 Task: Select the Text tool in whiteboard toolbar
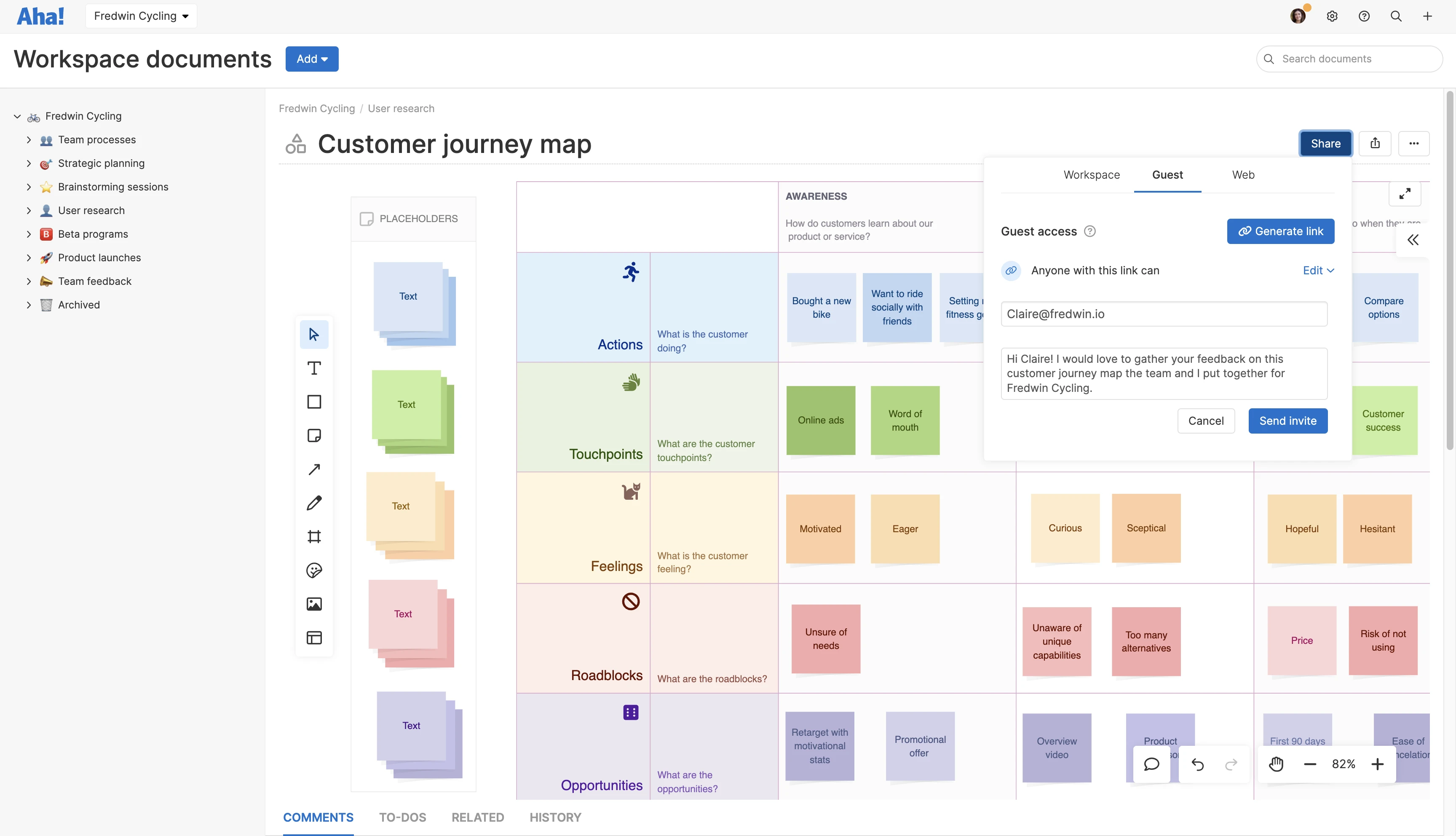tap(314, 368)
